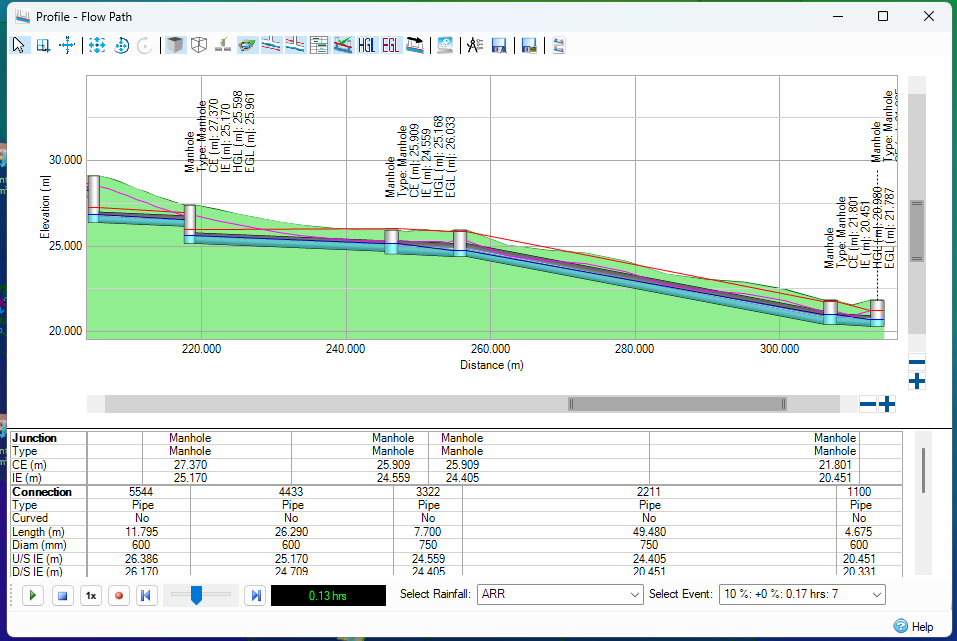Open the tabular results view icon
Image resolution: width=957 pixels, height=641 pixels.
point(319,44)
